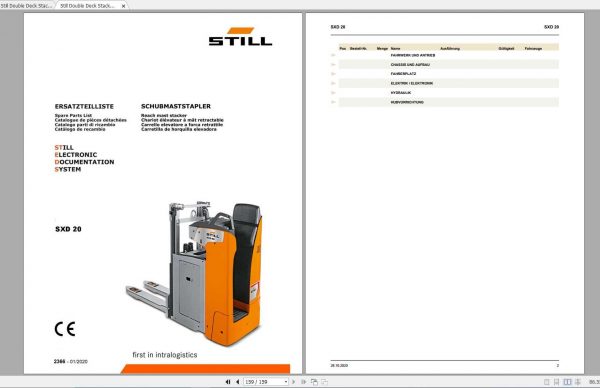Open the ELEKTRIK / ELEKTRONIK section link
Viewport: 600px width, 388px height.
(x=412, y=83)
